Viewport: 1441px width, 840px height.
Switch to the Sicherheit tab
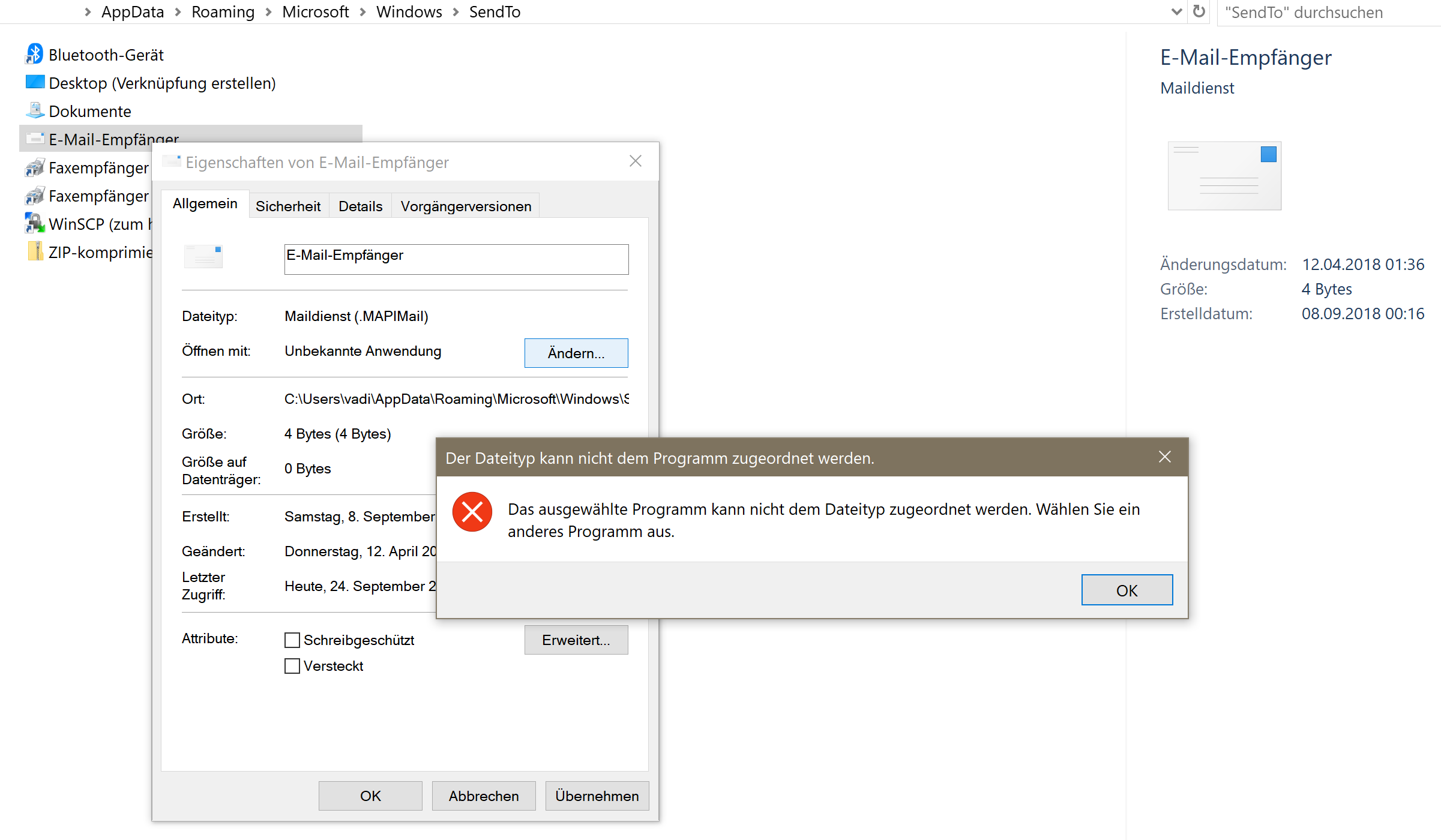coord(288,206)
